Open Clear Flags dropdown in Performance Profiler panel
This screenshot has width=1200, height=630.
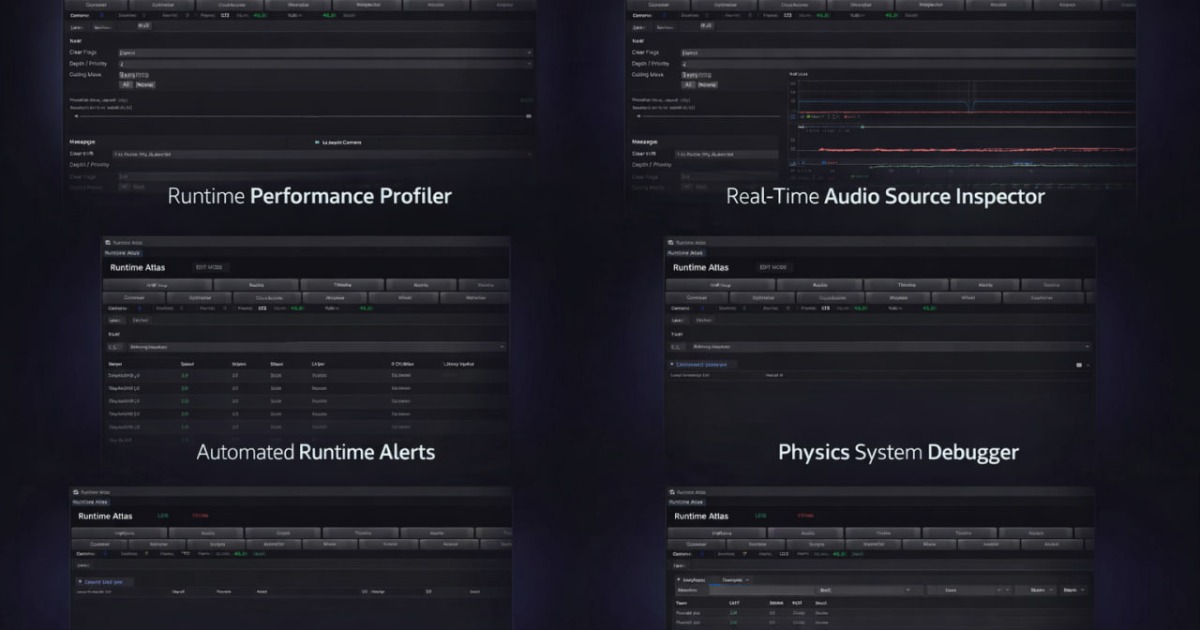pos(325,52)
